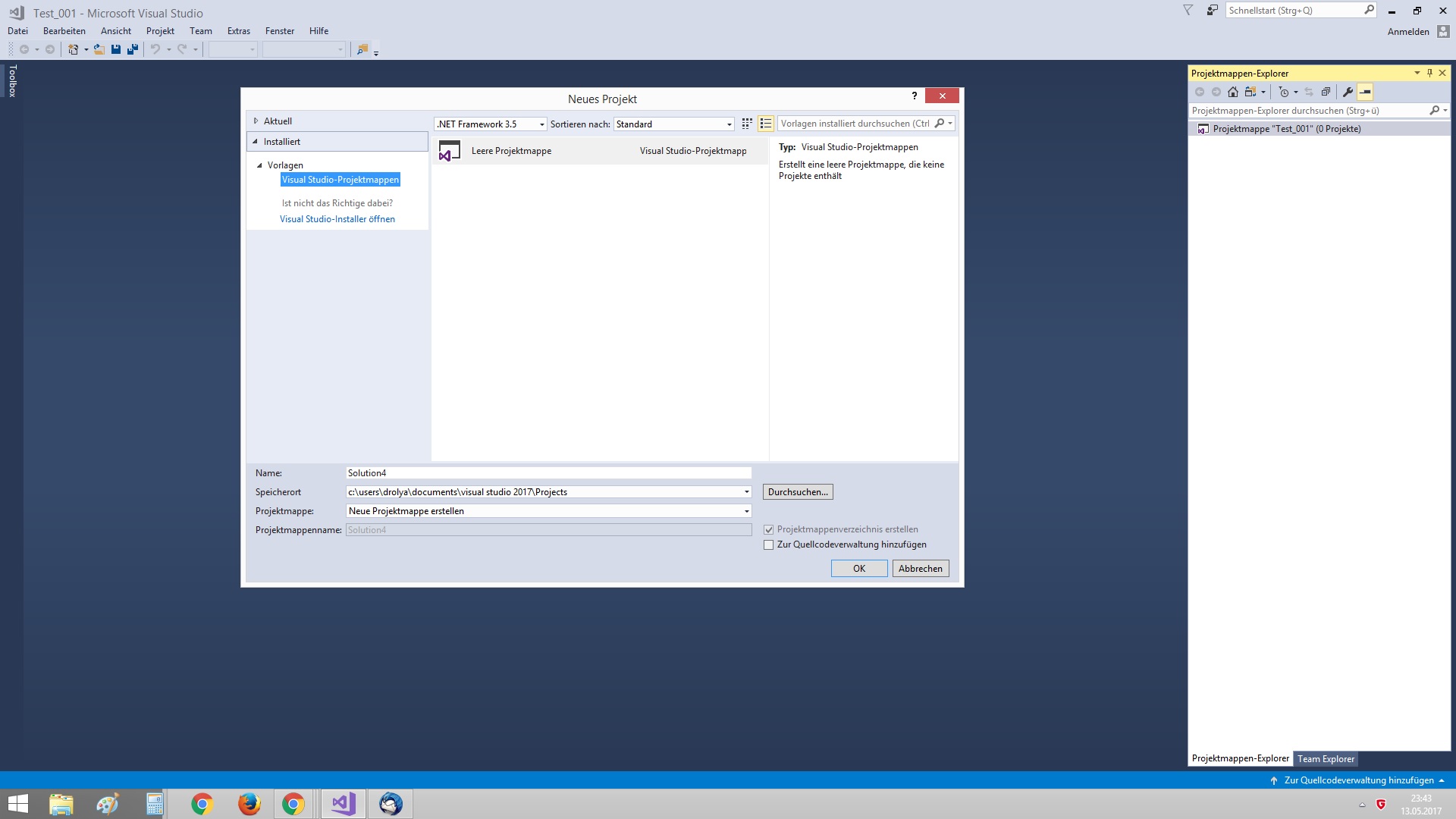Click Thunderbird taskbar icon
This screenshot has height=819, width=1456.
[391, 804]
